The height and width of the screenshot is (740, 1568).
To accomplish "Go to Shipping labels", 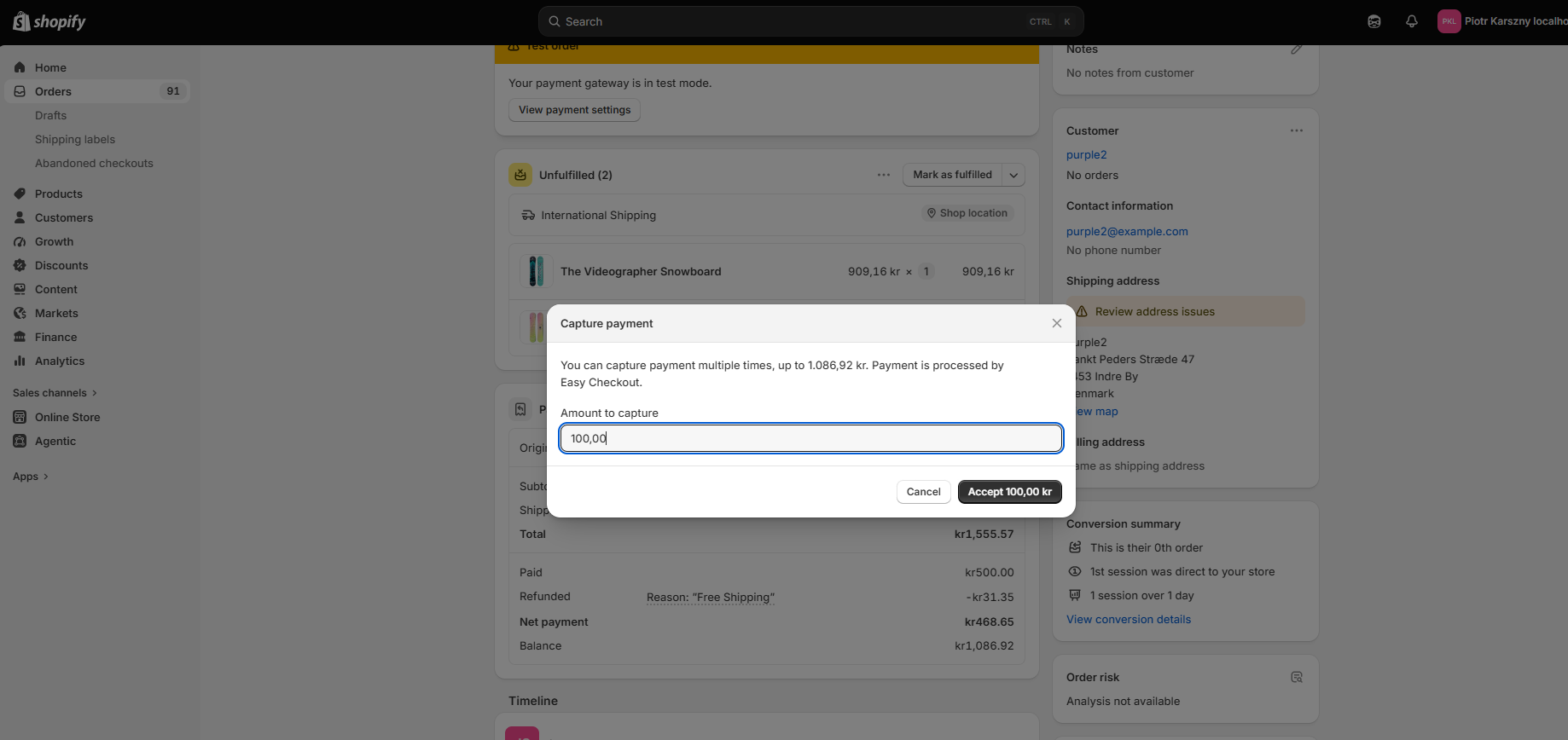I will click(x=75, y=139).
